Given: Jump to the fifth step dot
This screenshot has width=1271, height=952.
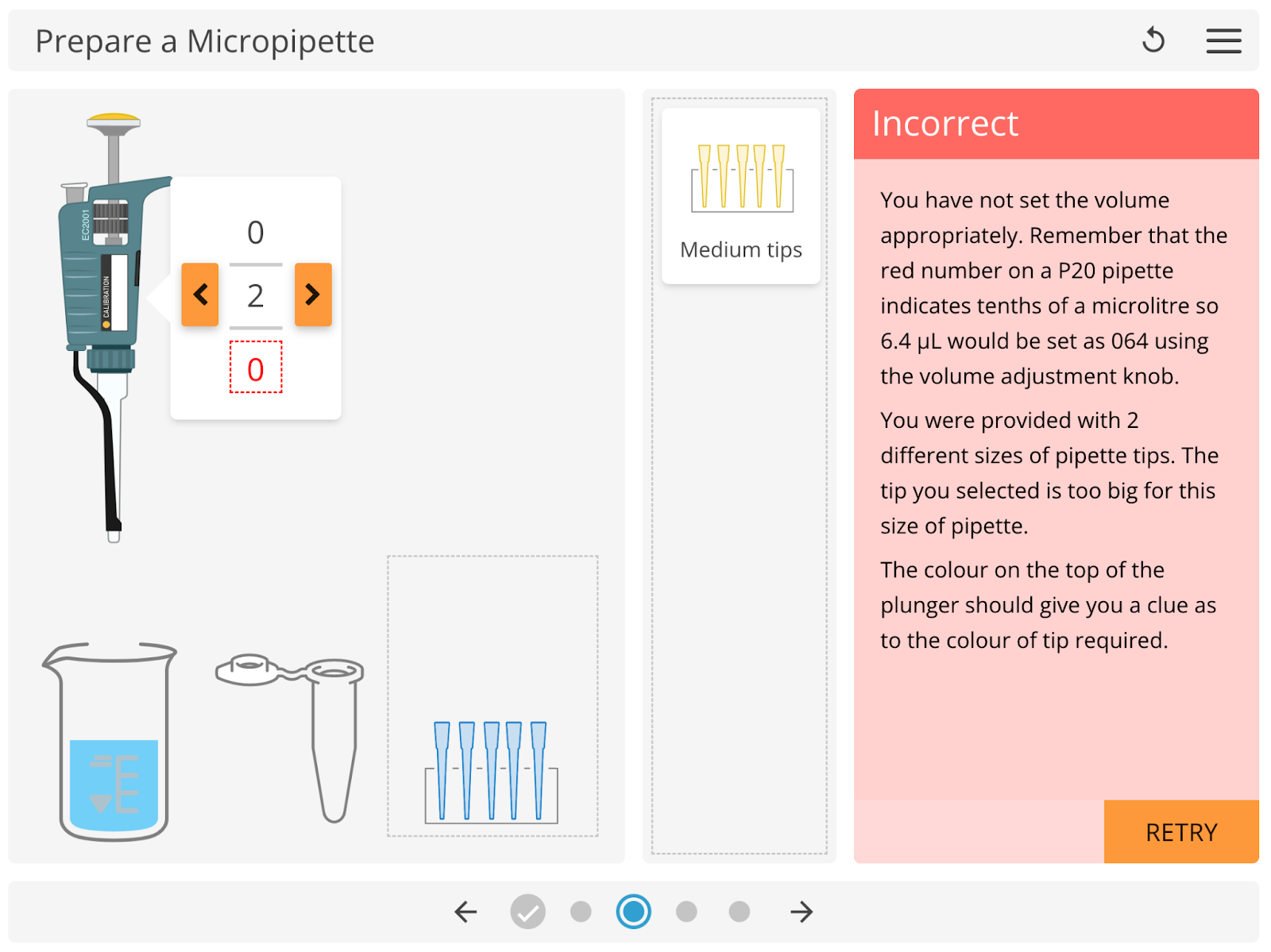Looking at the screenshot, I should point(740,912).
